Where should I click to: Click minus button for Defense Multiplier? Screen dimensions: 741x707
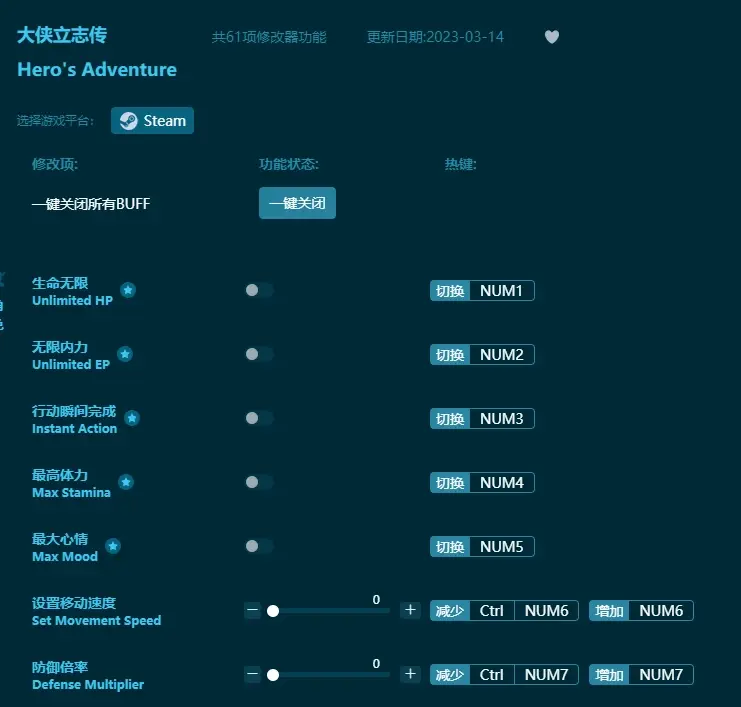click(253, 674)
